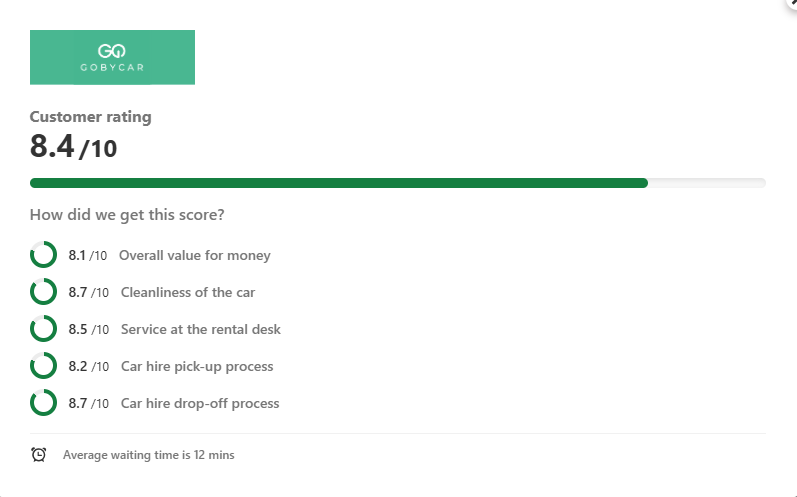Click the Overall value for money gauge icon

pyautogui.click(x=43, y=255)
